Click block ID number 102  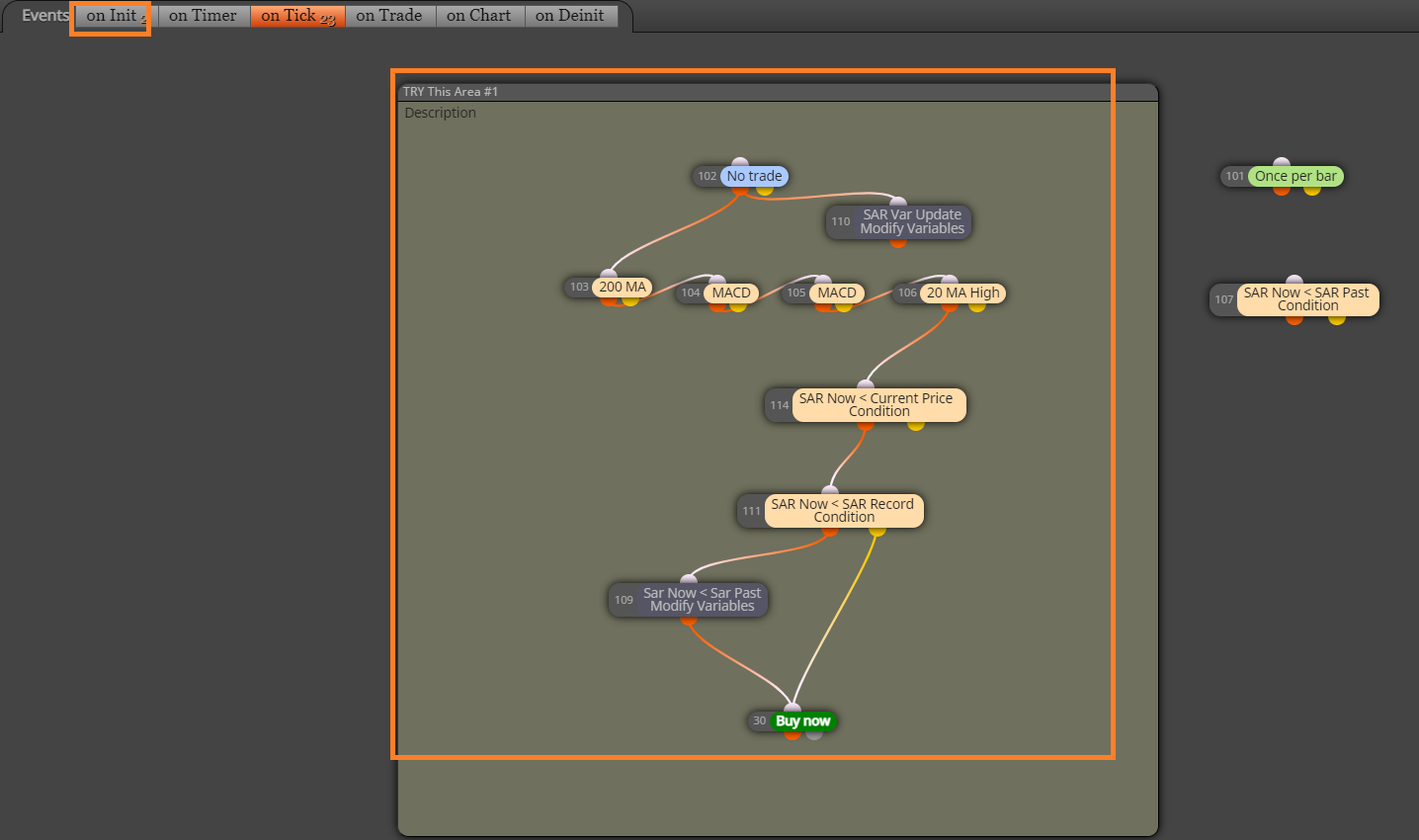[708, 176]
